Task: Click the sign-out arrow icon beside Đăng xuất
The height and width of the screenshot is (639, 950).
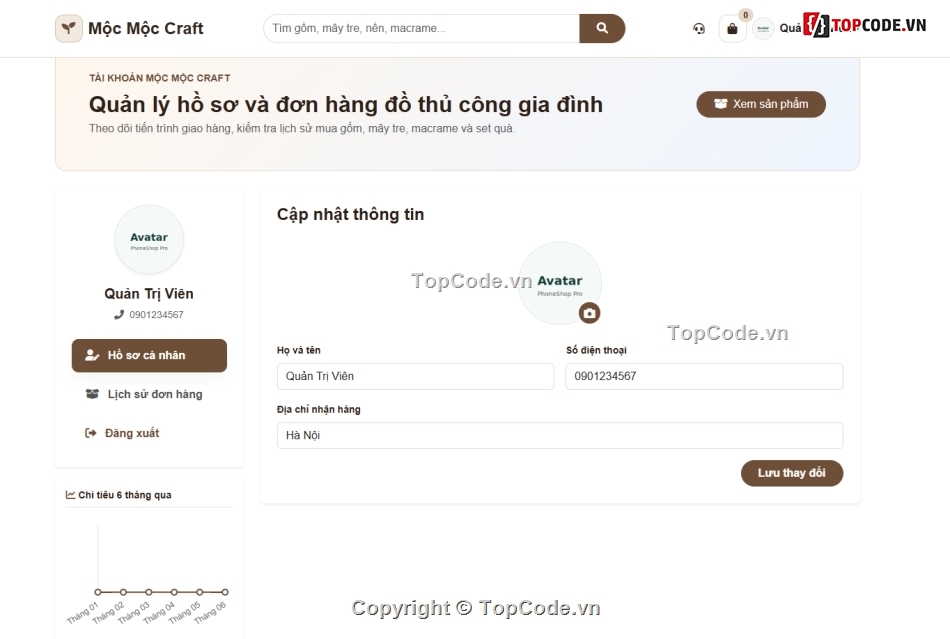Action: 90,433
